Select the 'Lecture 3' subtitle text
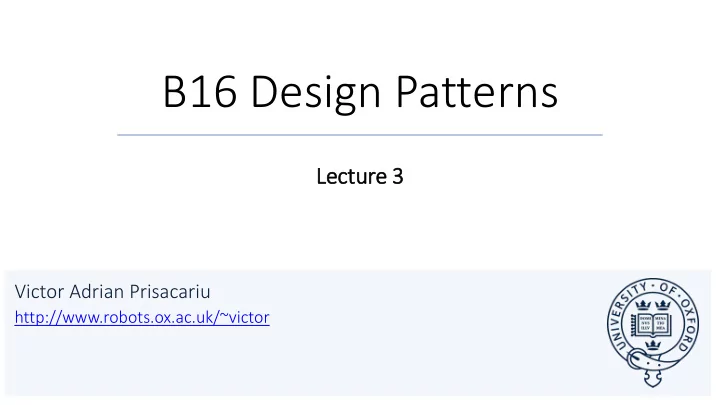The width and height of the screenshot is (720, 405). [x=360, y=176]
